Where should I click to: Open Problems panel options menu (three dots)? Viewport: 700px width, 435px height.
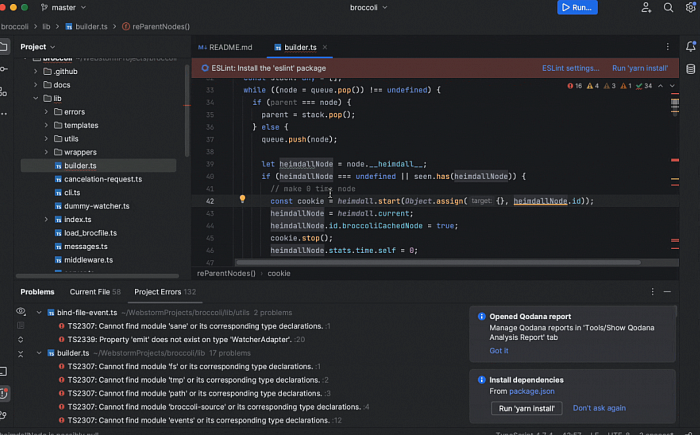652,292
